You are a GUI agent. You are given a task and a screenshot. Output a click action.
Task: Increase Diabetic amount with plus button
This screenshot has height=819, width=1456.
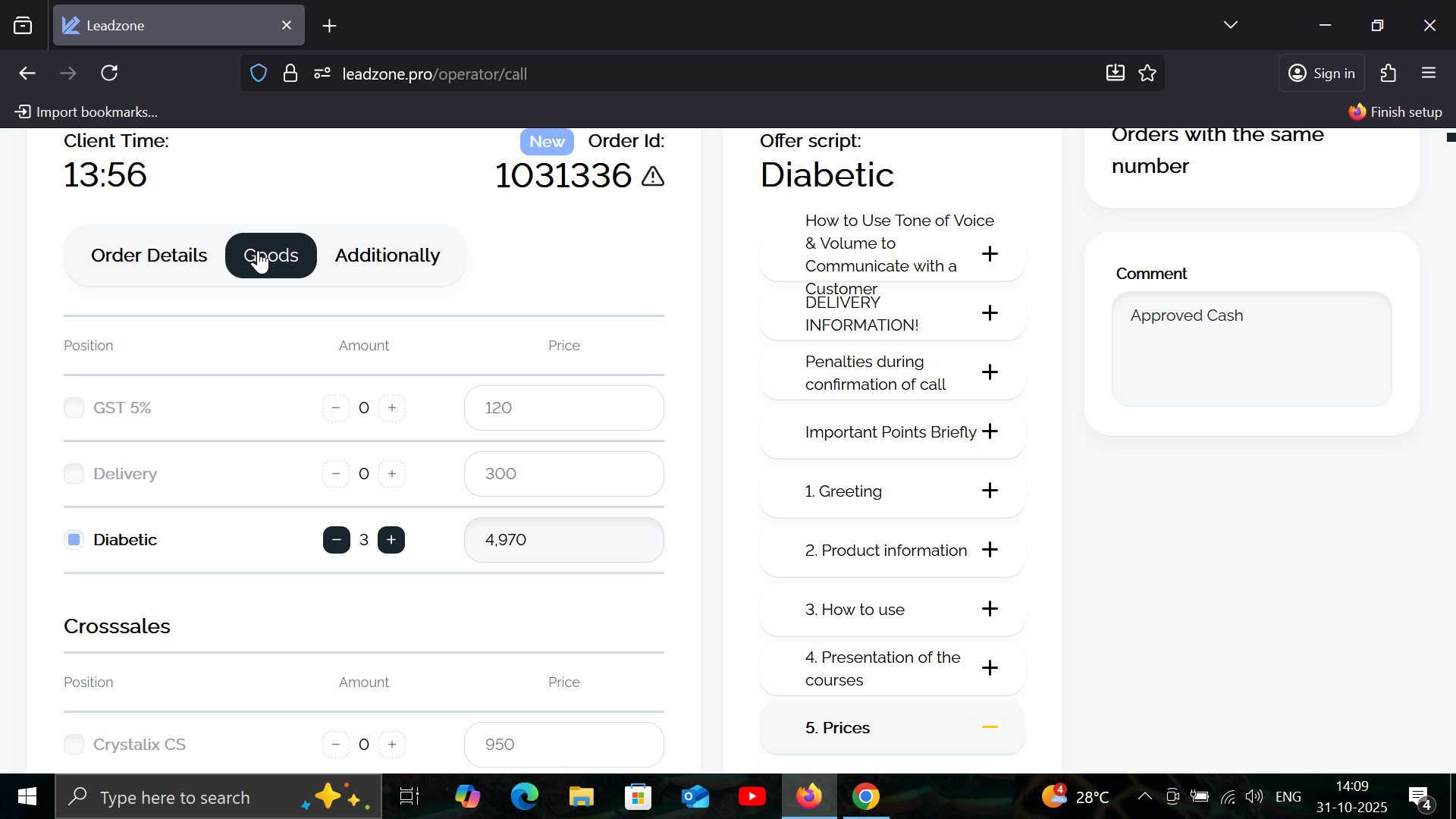pos(391,540)
